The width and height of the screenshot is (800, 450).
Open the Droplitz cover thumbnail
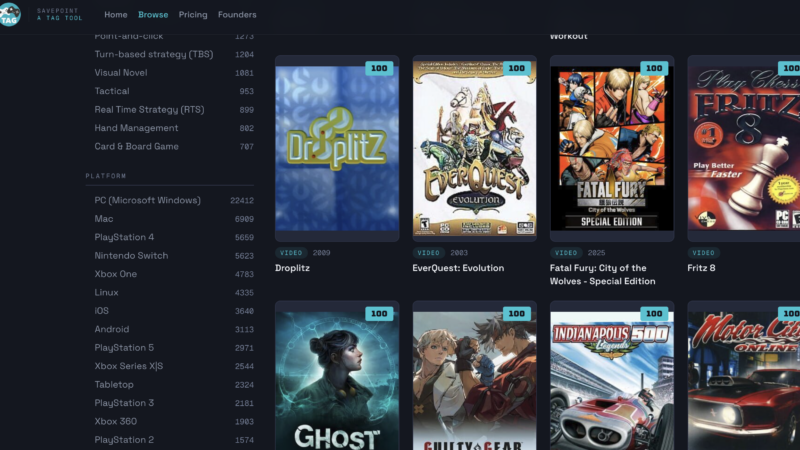[337, 148]
